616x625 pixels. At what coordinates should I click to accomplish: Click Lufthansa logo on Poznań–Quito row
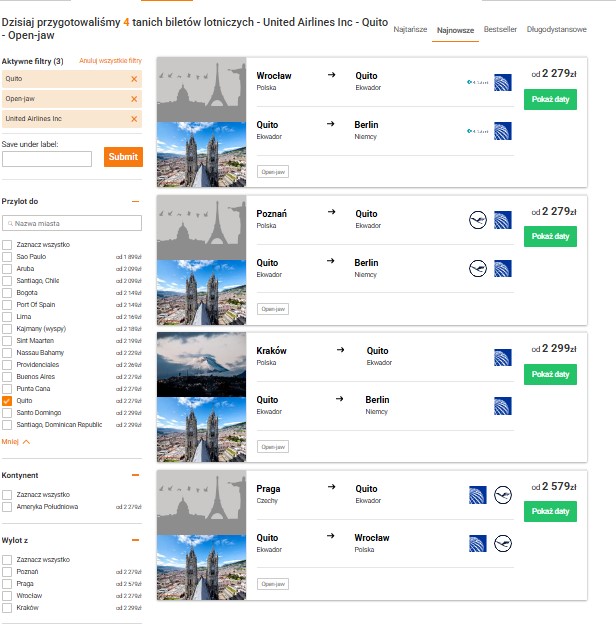point(478,220)
